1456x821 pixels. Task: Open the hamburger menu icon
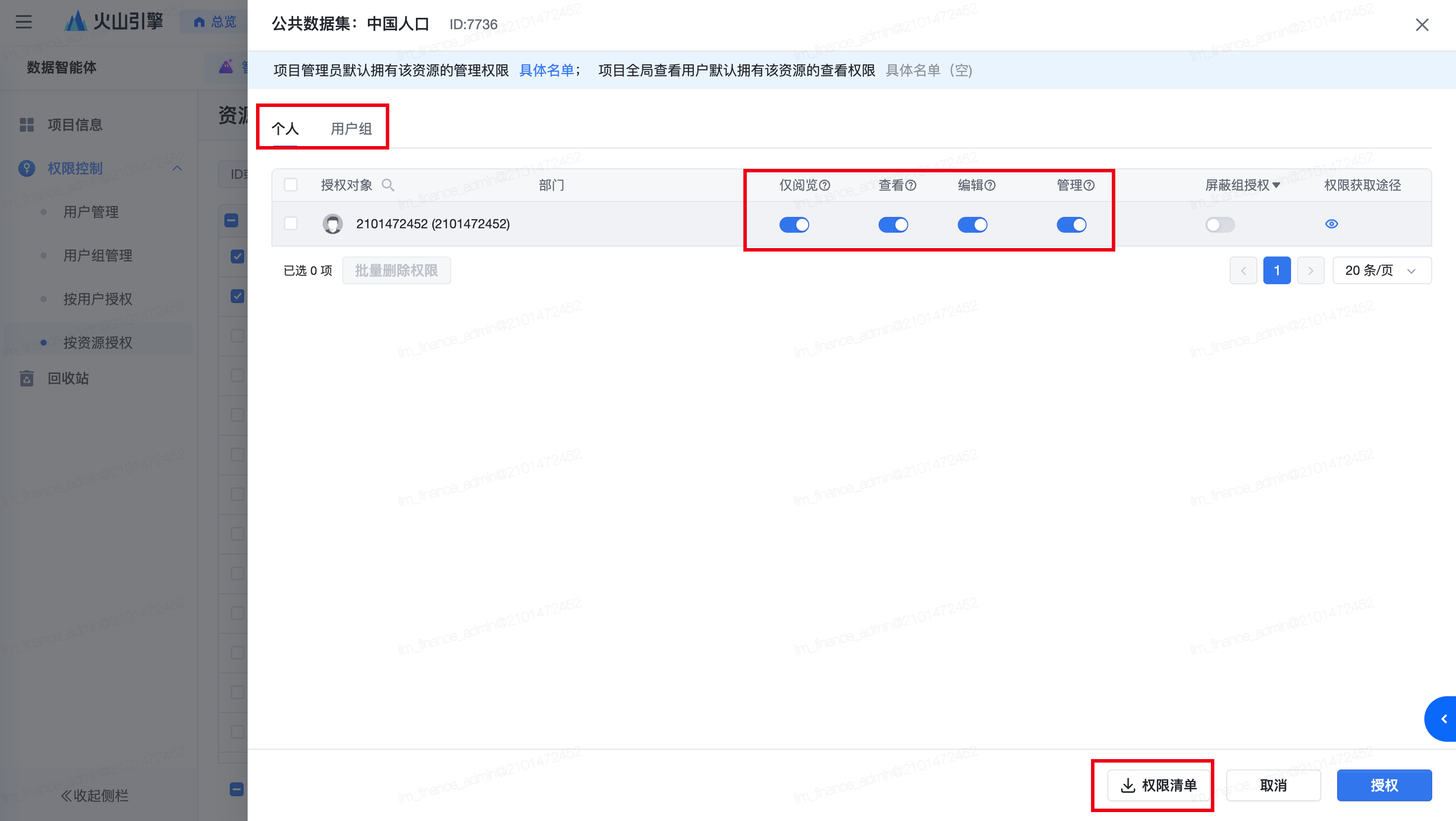tap(24, 22)
